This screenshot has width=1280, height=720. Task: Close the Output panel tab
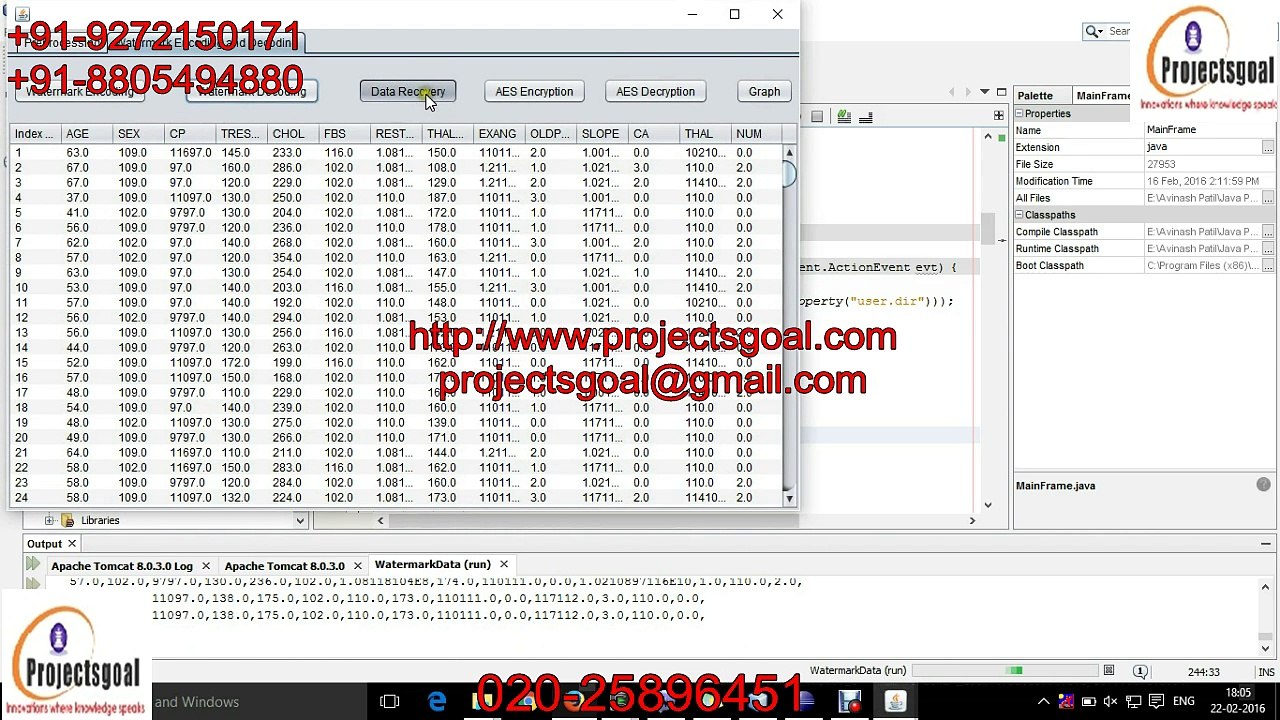[72, 544]
